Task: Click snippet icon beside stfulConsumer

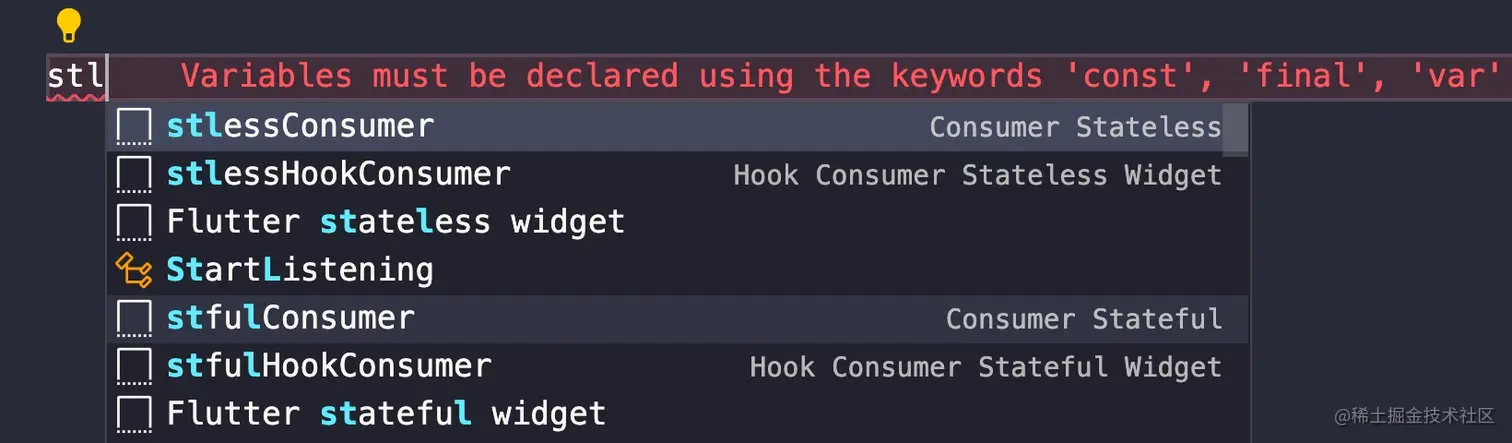Action: pyautogui.click(x=134, y=319)
